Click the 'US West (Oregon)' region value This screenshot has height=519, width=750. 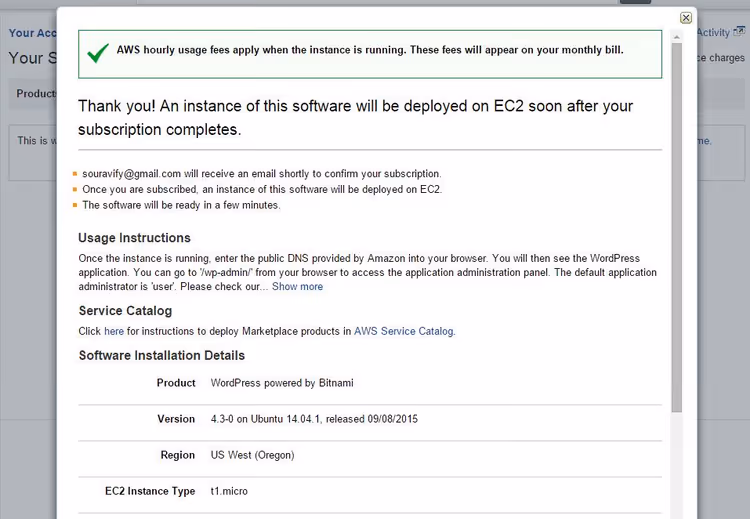click(x=252, y=455)
